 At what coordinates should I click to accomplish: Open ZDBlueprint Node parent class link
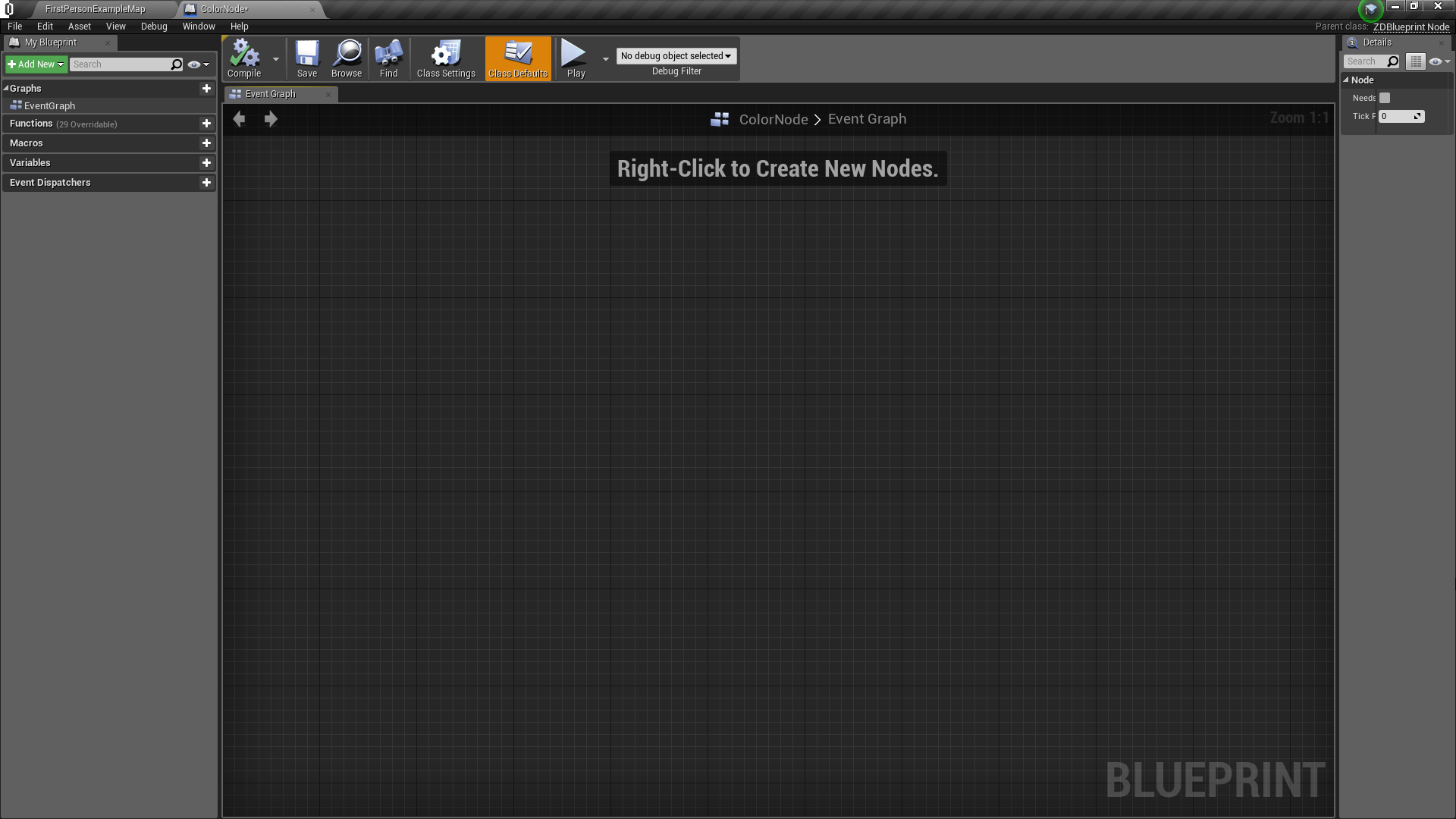click(x=1410, y=27)
